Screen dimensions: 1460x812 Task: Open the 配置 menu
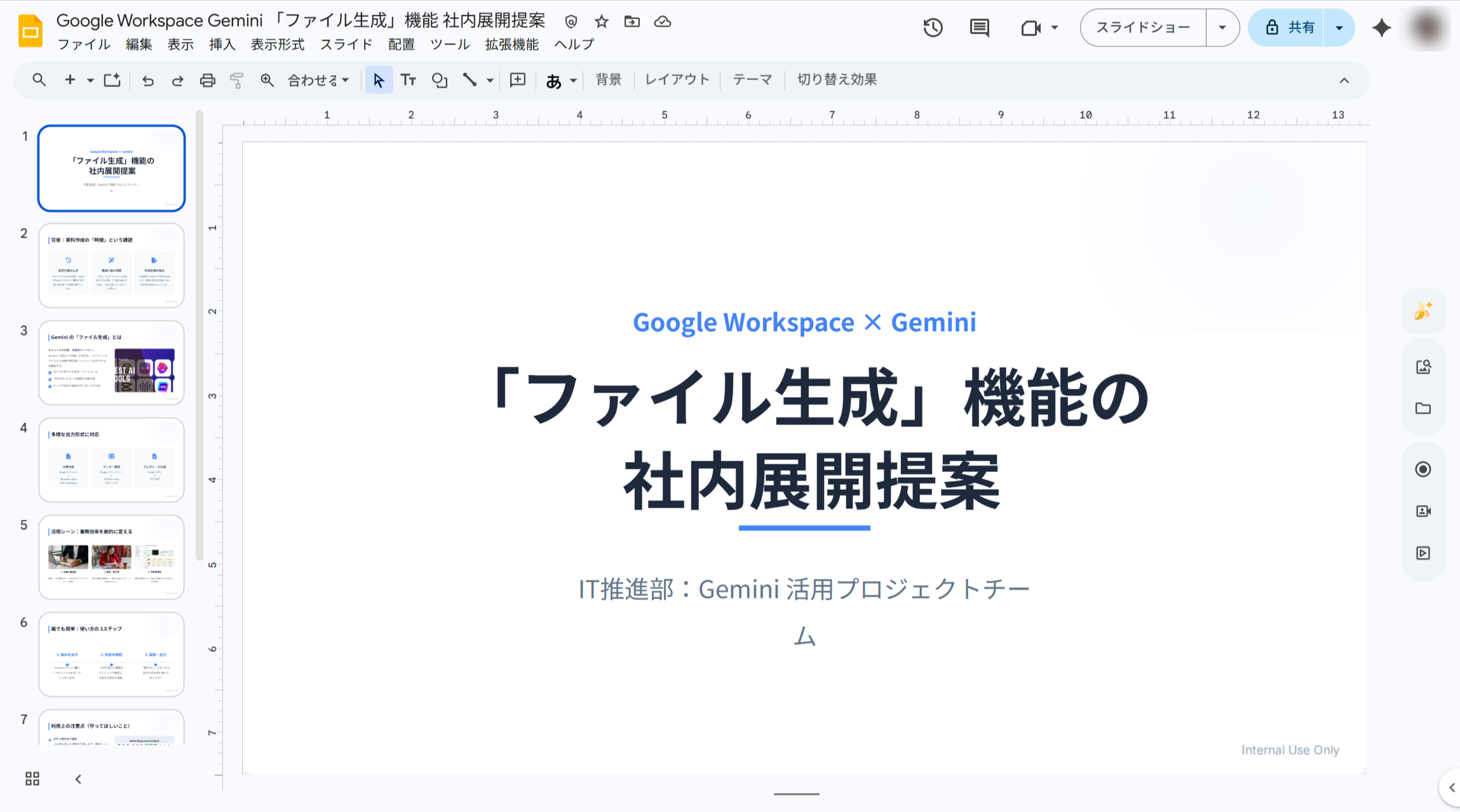point(402,44)
